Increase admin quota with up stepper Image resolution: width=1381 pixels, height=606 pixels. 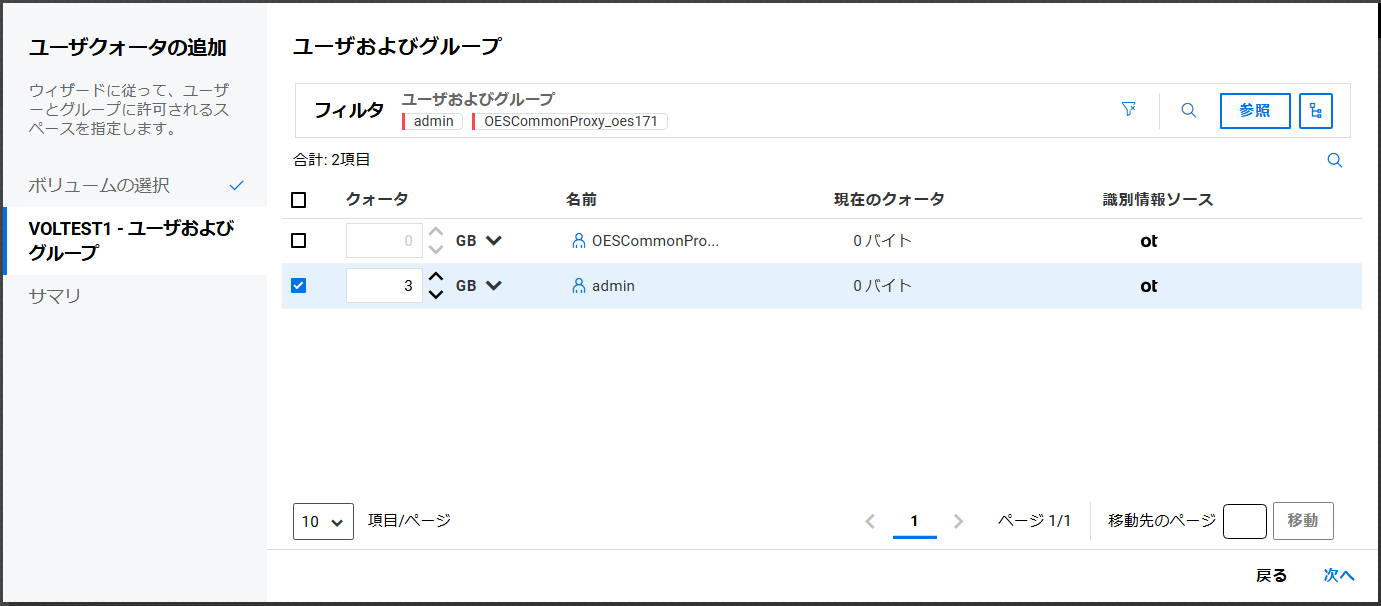pos(436,278)
